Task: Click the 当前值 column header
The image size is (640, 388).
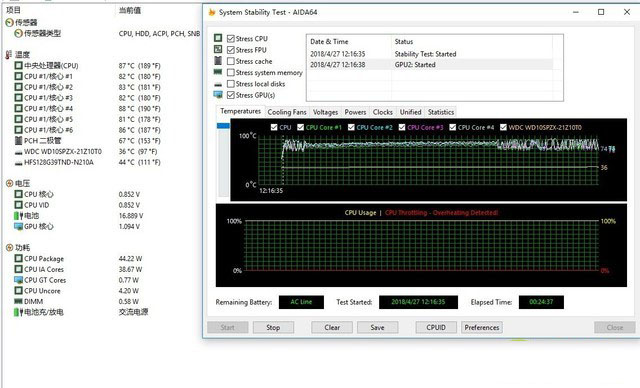Action: [x=130, y=10]
